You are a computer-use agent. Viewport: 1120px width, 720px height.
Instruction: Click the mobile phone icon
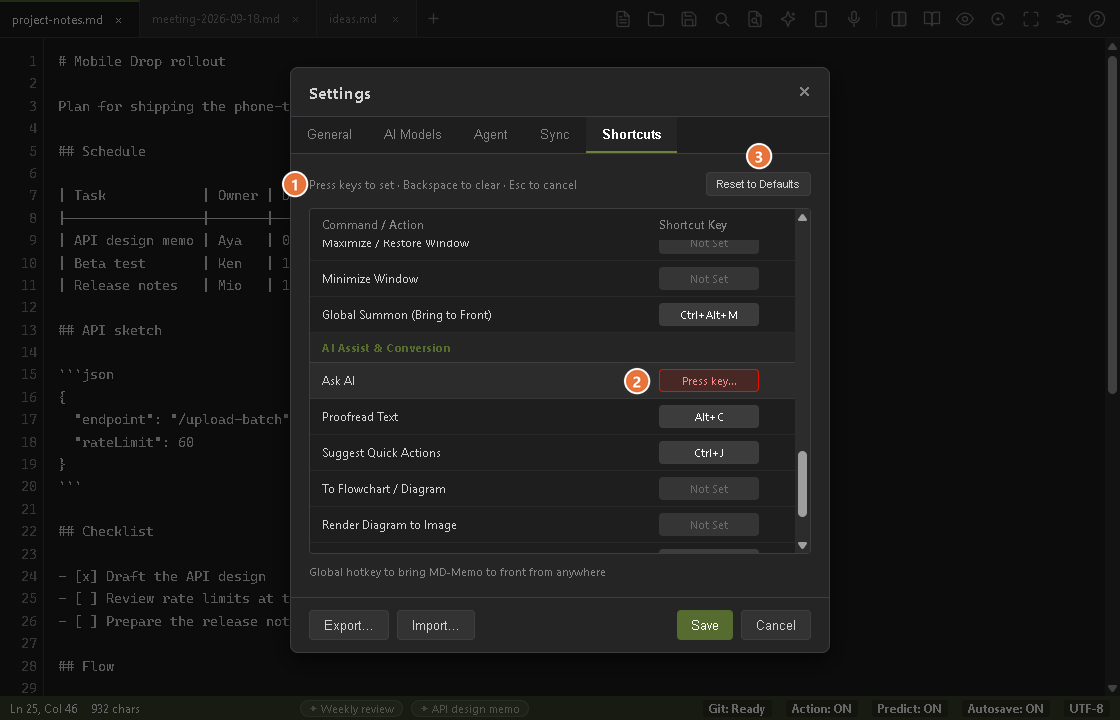coord(821,19)
